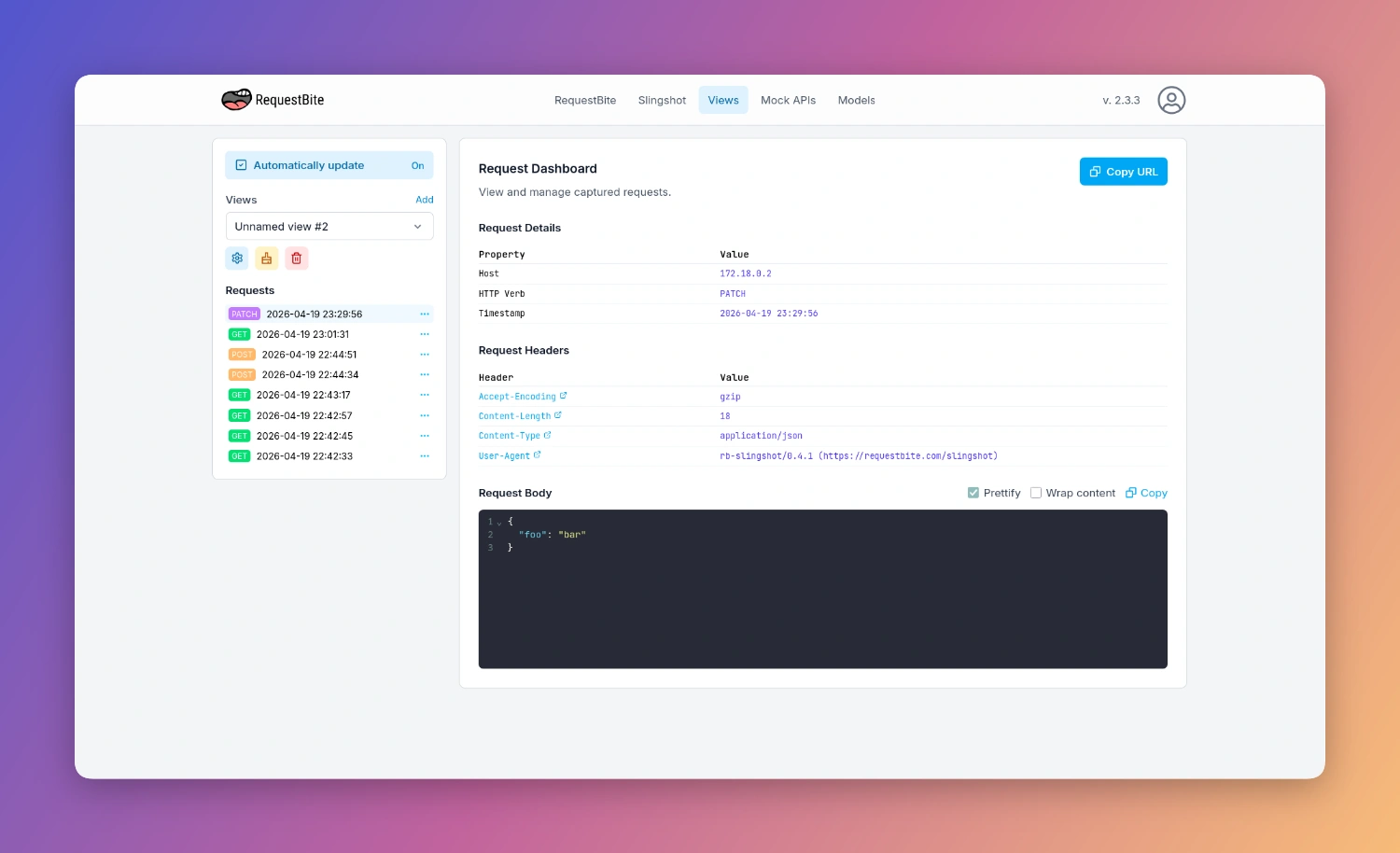Click the Copy URL button
This screenshot has width=1400, height=853.
[x=1124, y=172]
